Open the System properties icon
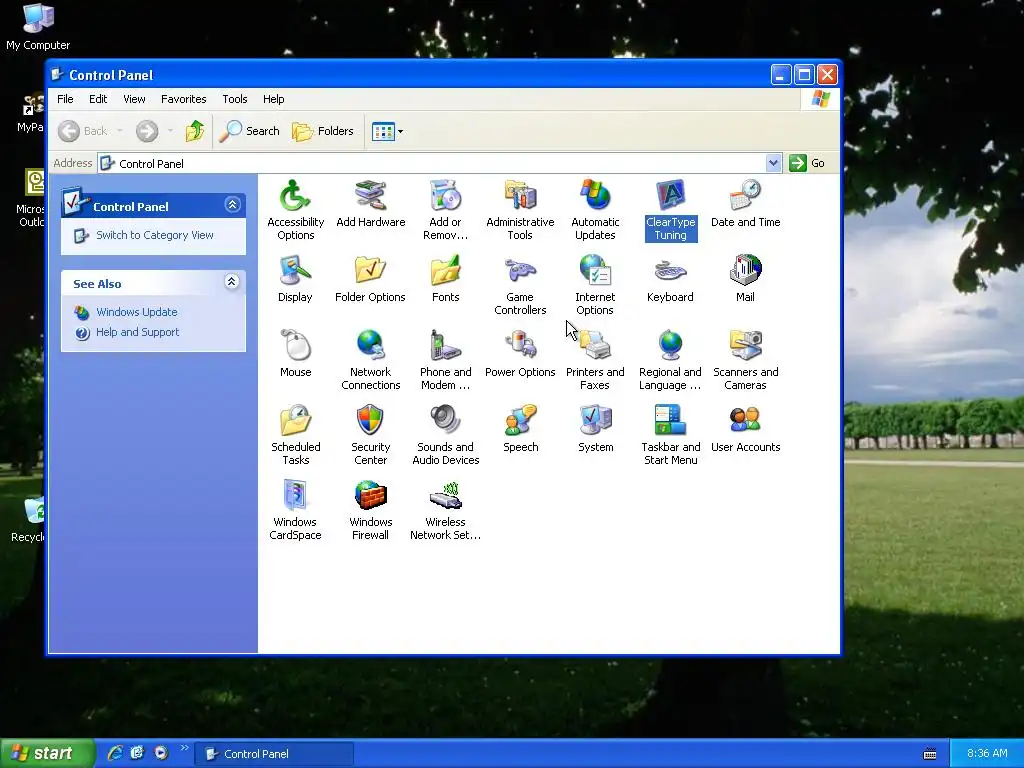1024x768 pixels. [595, 428]
